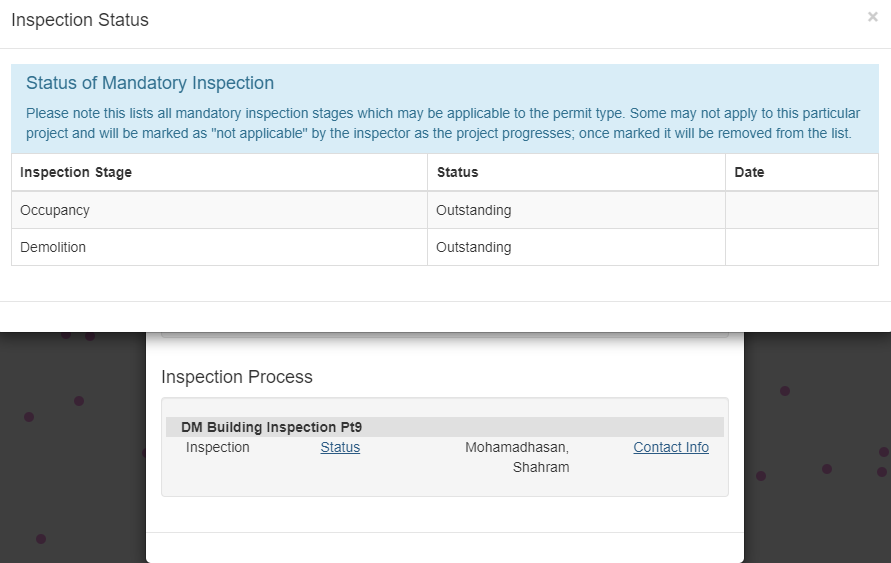Click the empty Date cell for Occupancy
Image resolution: width=891 pixels, height=563 pixels.
click(801, 210)
